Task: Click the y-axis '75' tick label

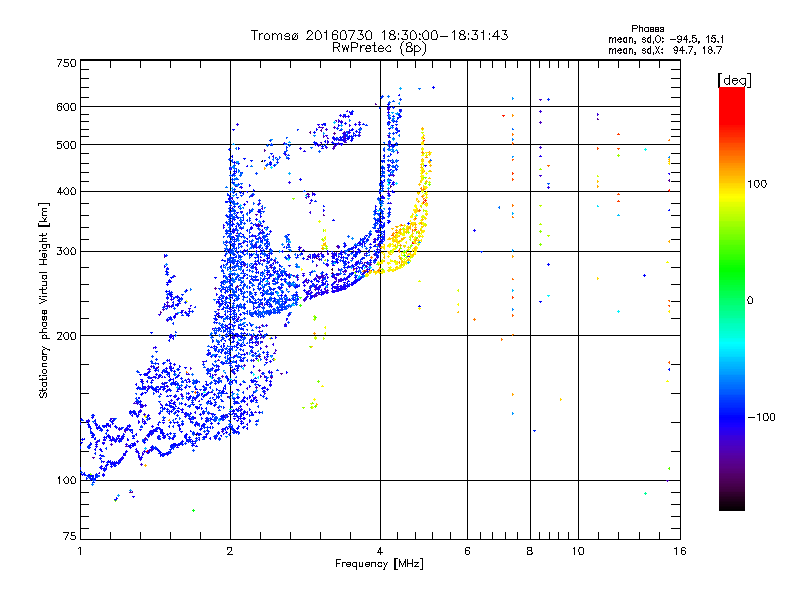Action: (70, 536)
